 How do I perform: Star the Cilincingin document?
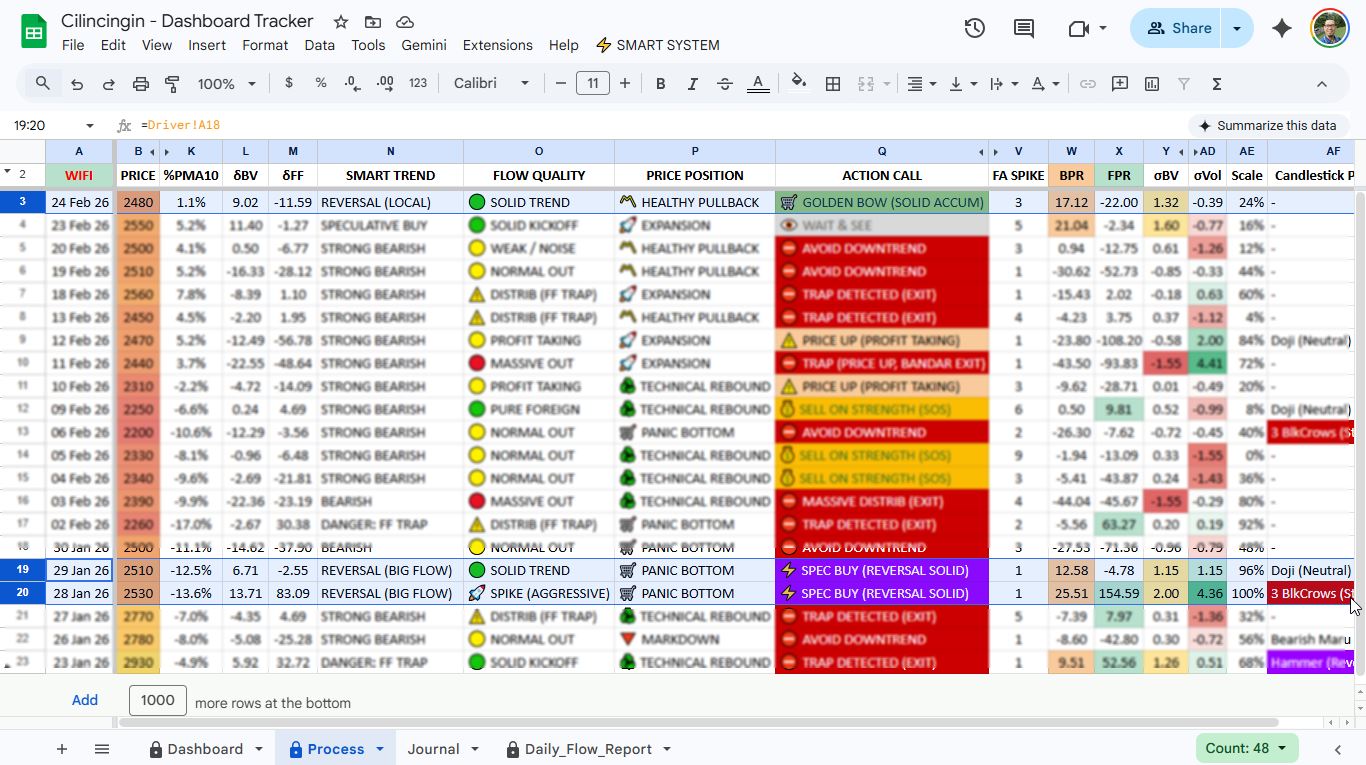click(341, 22)
